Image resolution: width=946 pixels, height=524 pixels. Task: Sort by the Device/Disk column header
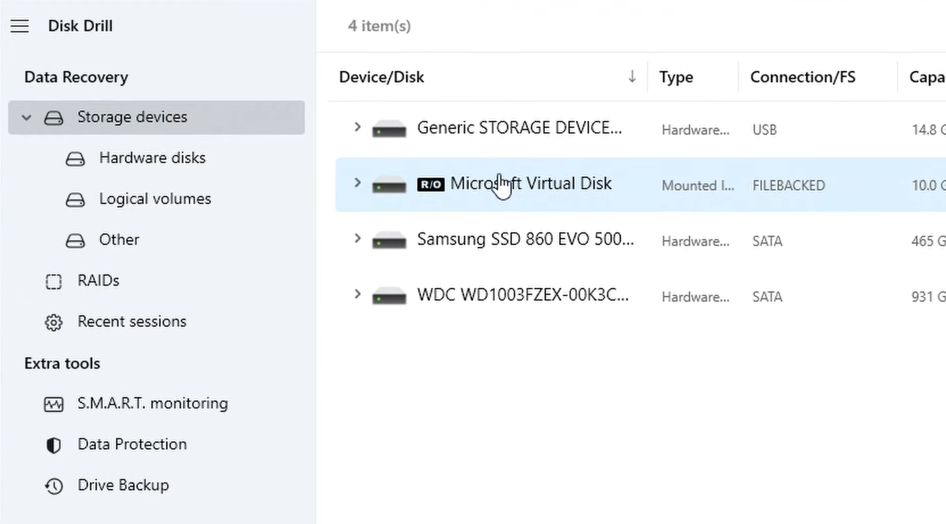(x=381, y=77)
